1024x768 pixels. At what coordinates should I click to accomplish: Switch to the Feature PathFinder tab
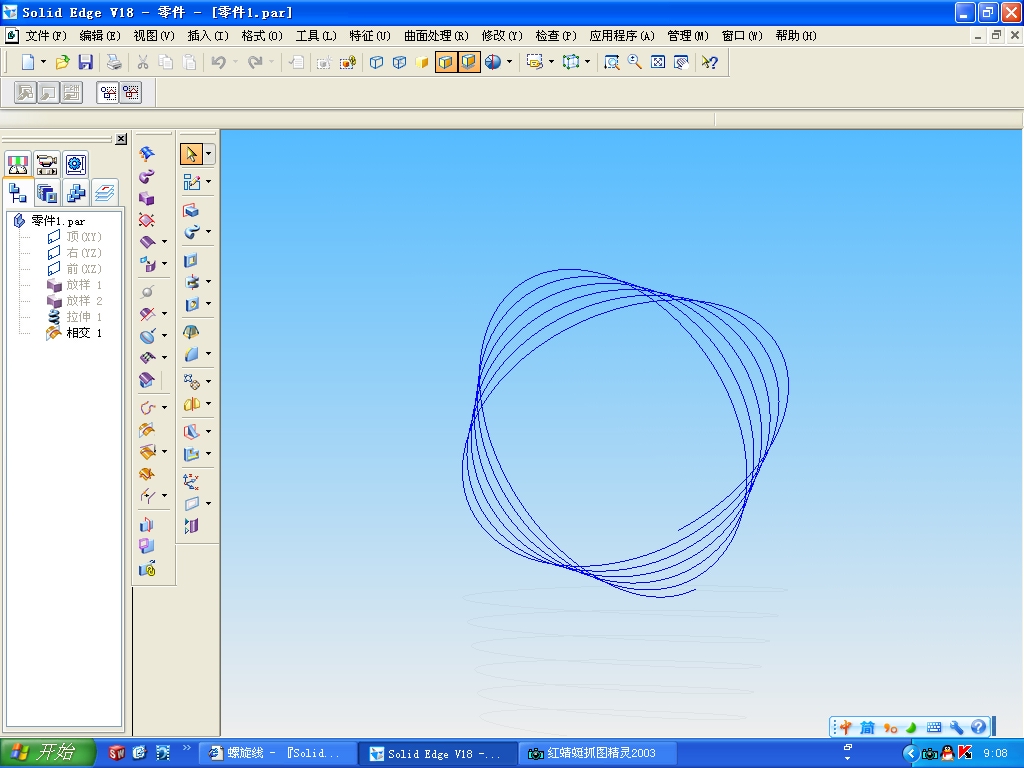pos(18,193)
